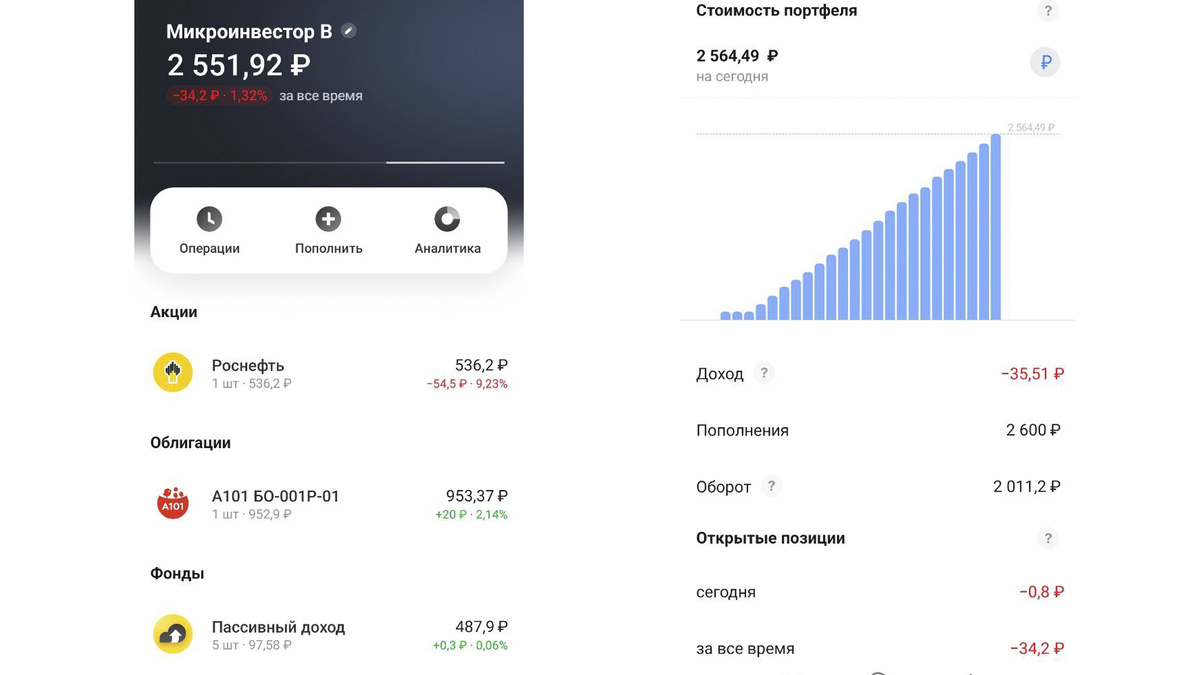Screen dimensions: 1200x675
Task: Open help beside Стоимость портфеля
Action: tap(1048, 10)
